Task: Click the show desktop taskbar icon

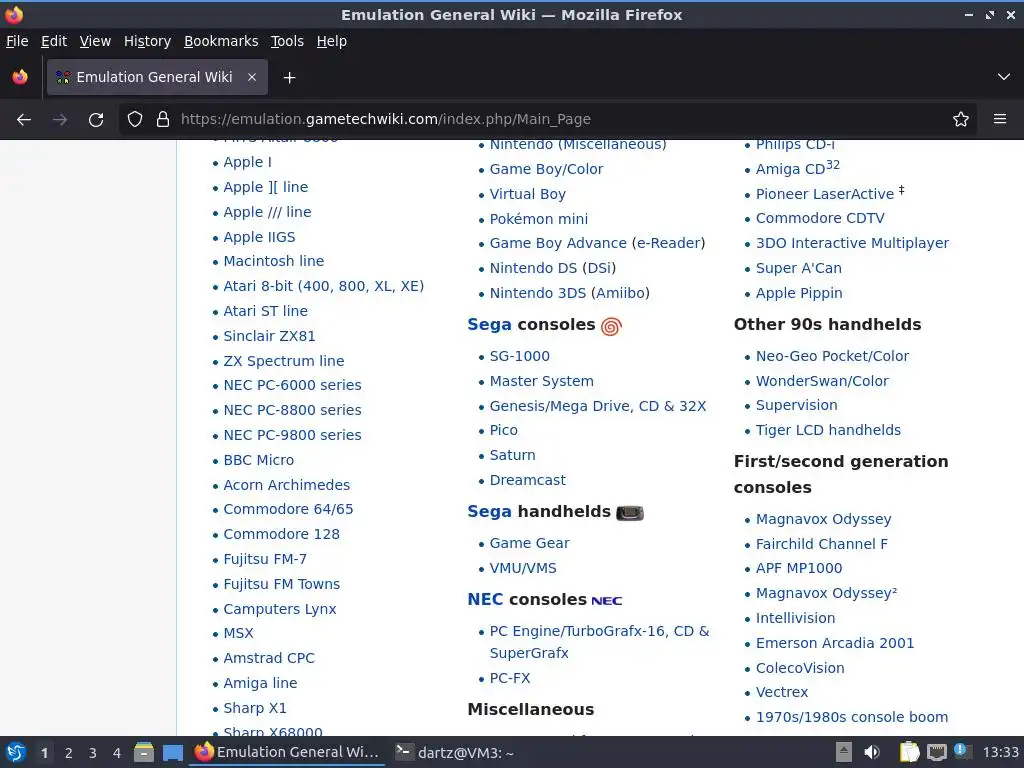Action: 172,753
